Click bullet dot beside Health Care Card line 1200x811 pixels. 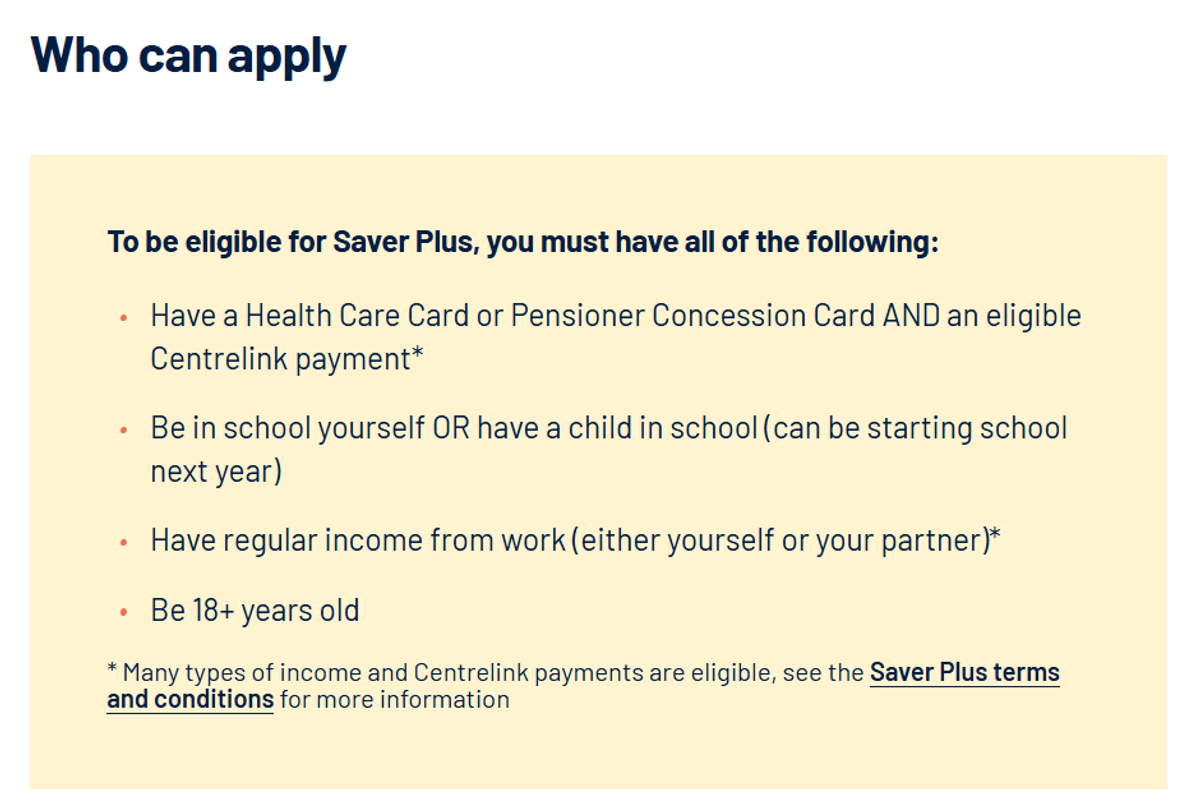click(x=124, y=318)
